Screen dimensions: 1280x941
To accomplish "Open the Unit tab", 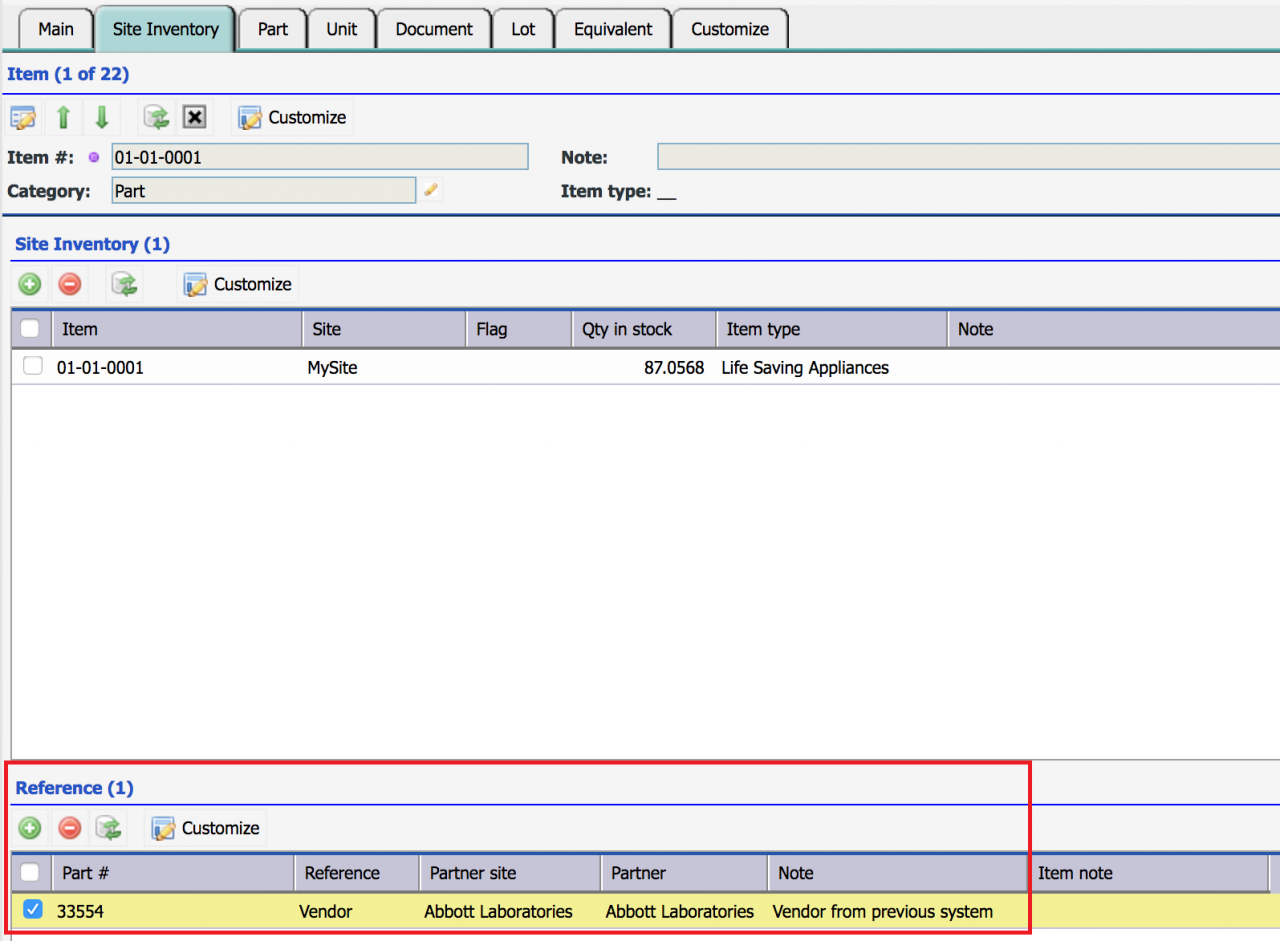I will (x=341, y=29).
